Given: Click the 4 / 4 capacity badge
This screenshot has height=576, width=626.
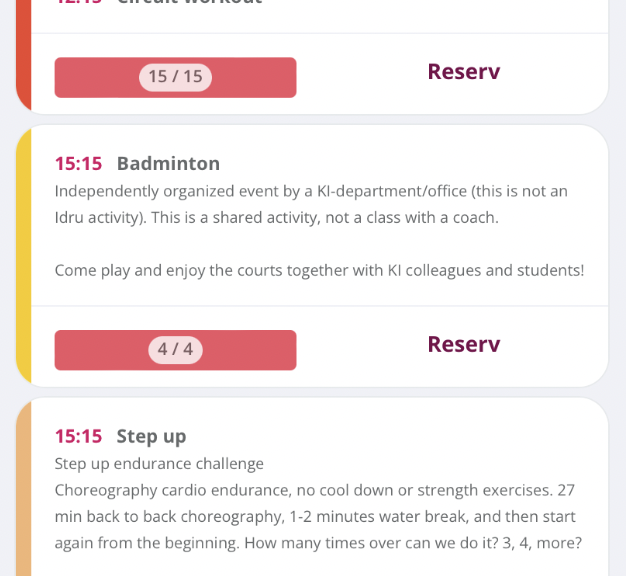Looking at the screenshot, I should 175,350.
